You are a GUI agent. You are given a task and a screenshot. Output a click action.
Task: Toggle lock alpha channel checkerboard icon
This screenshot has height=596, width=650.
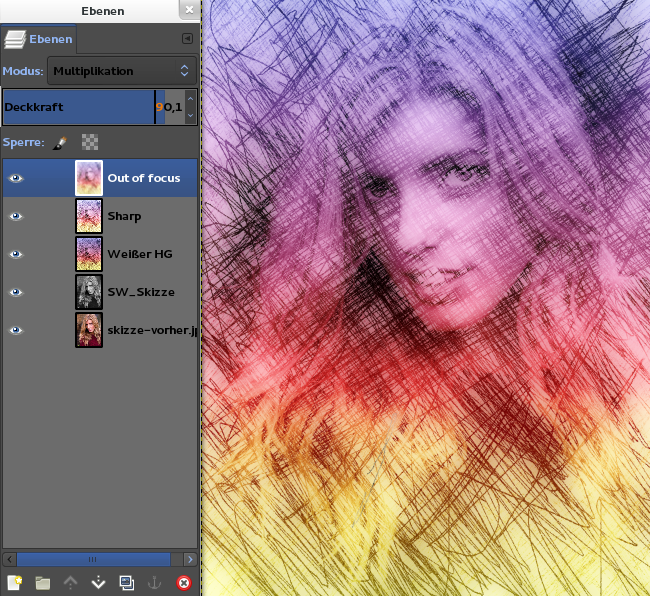tap(90, 142)
